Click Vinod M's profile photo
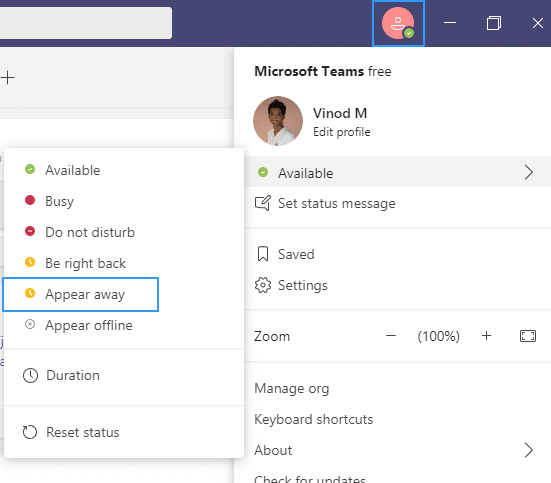 [x=278, y=121]
